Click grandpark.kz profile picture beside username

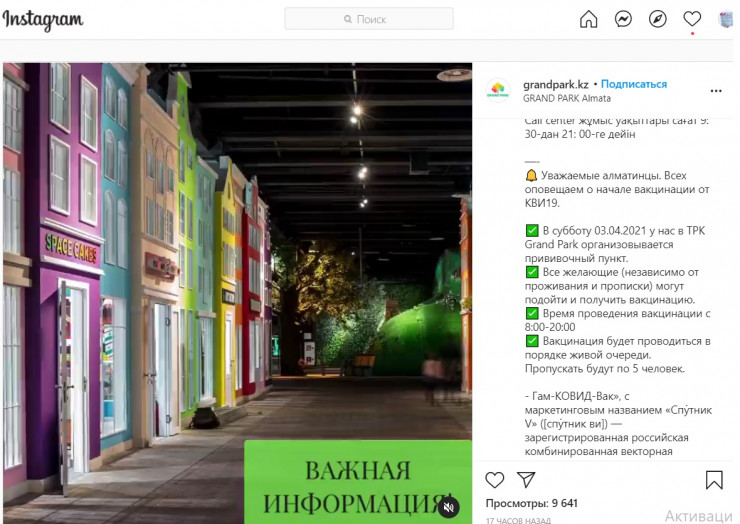click(x=498, y=91)
